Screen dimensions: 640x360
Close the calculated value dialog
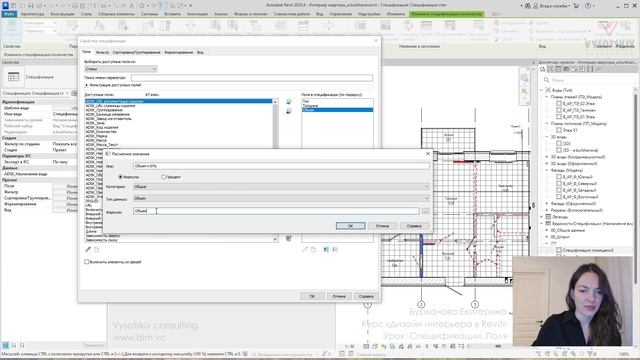(x=427, y=154)
